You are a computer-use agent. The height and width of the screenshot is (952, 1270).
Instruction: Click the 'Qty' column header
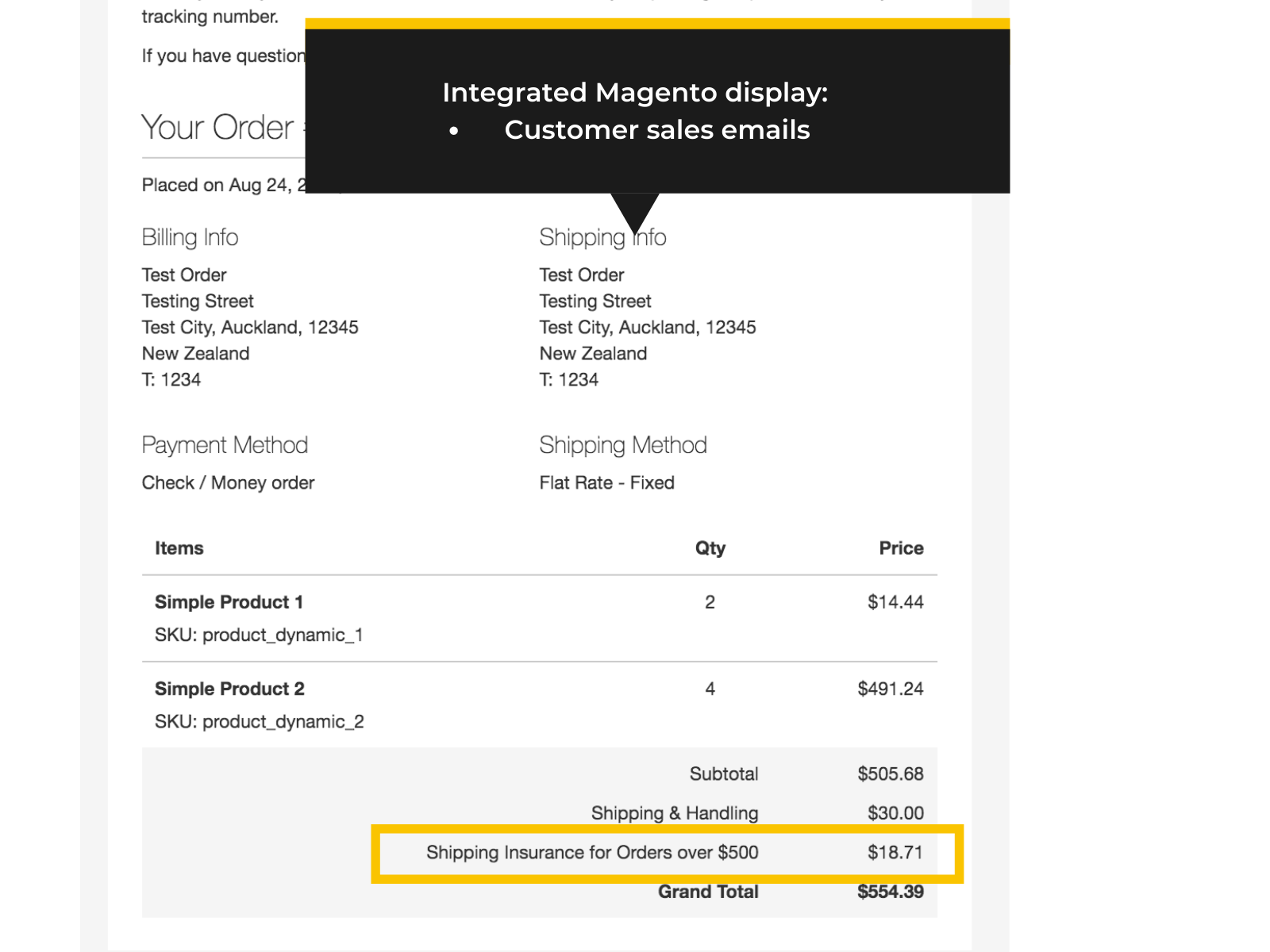tap(710, 548)
